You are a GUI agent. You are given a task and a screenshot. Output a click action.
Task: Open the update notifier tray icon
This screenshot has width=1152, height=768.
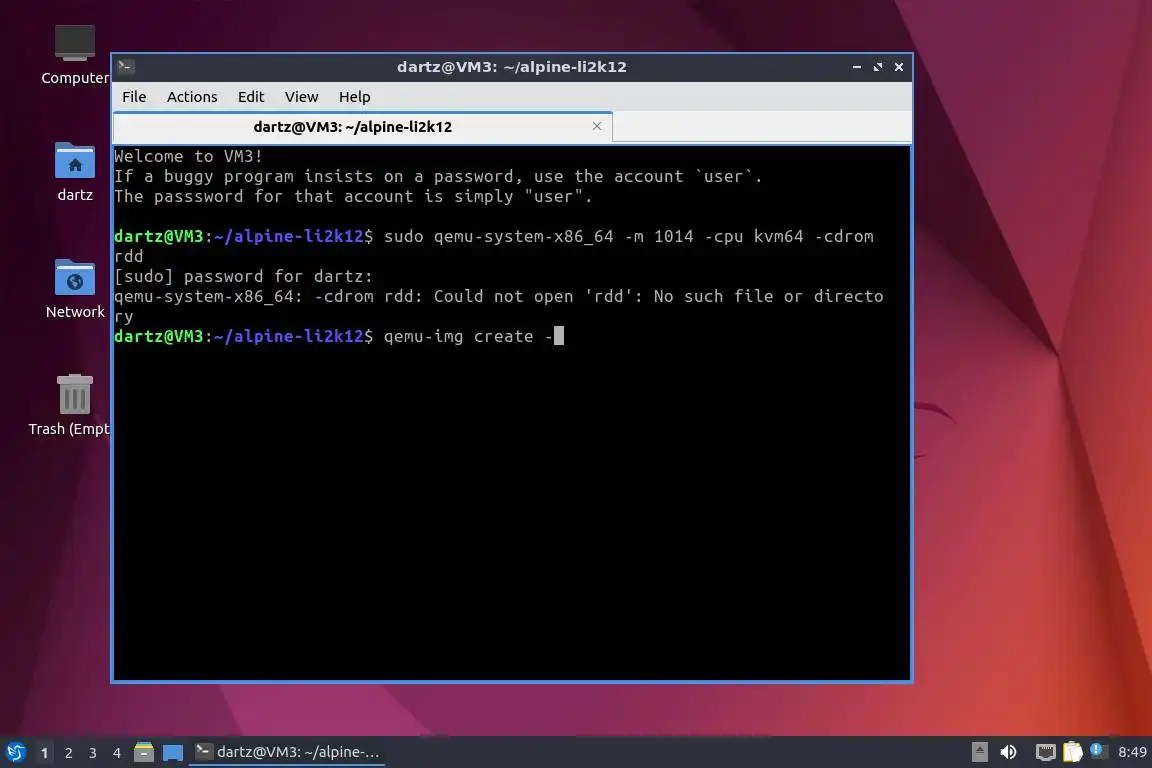tap(1098, 750)
